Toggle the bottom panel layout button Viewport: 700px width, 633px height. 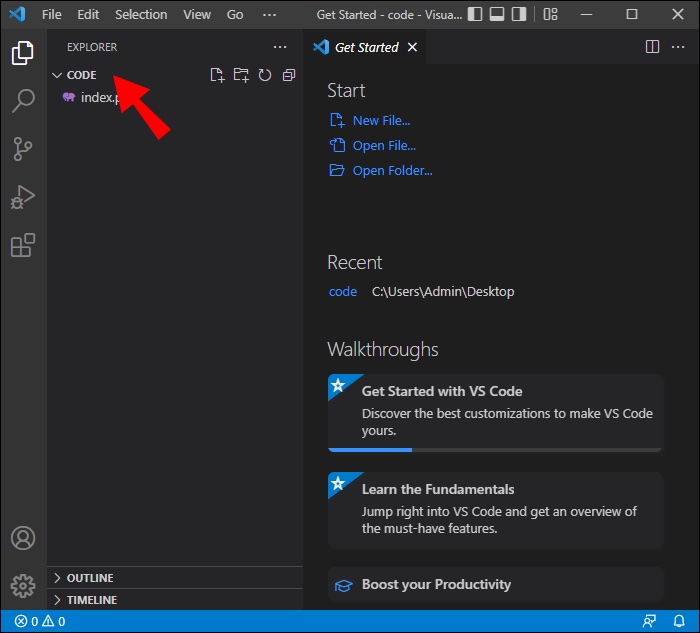coord(499,15)
